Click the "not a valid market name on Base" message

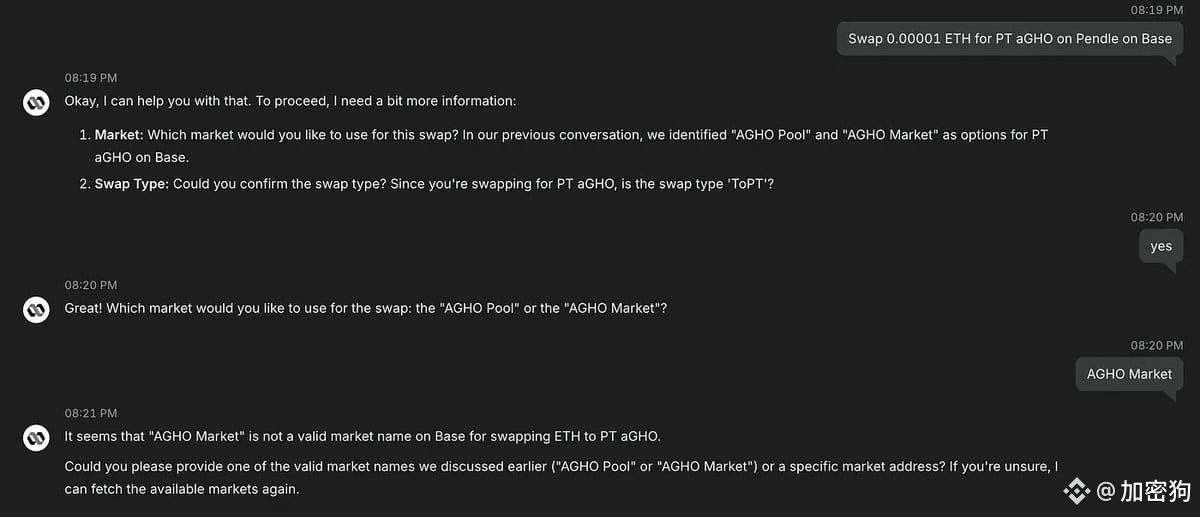coord(363,436)
